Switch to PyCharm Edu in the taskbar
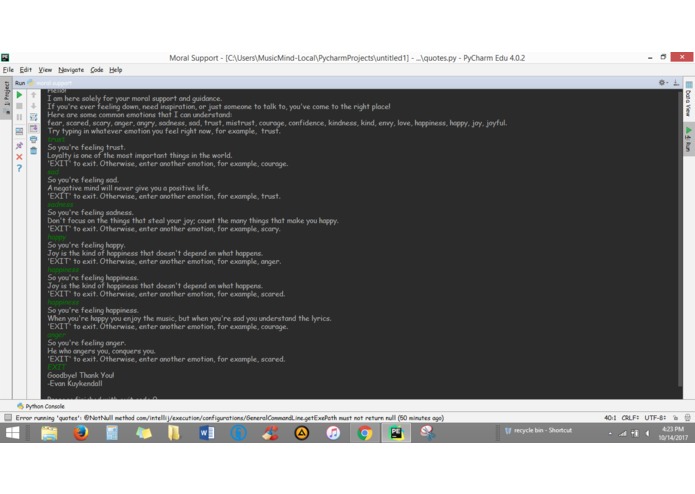Screen dimensions: 695x494 click(396, 432)
